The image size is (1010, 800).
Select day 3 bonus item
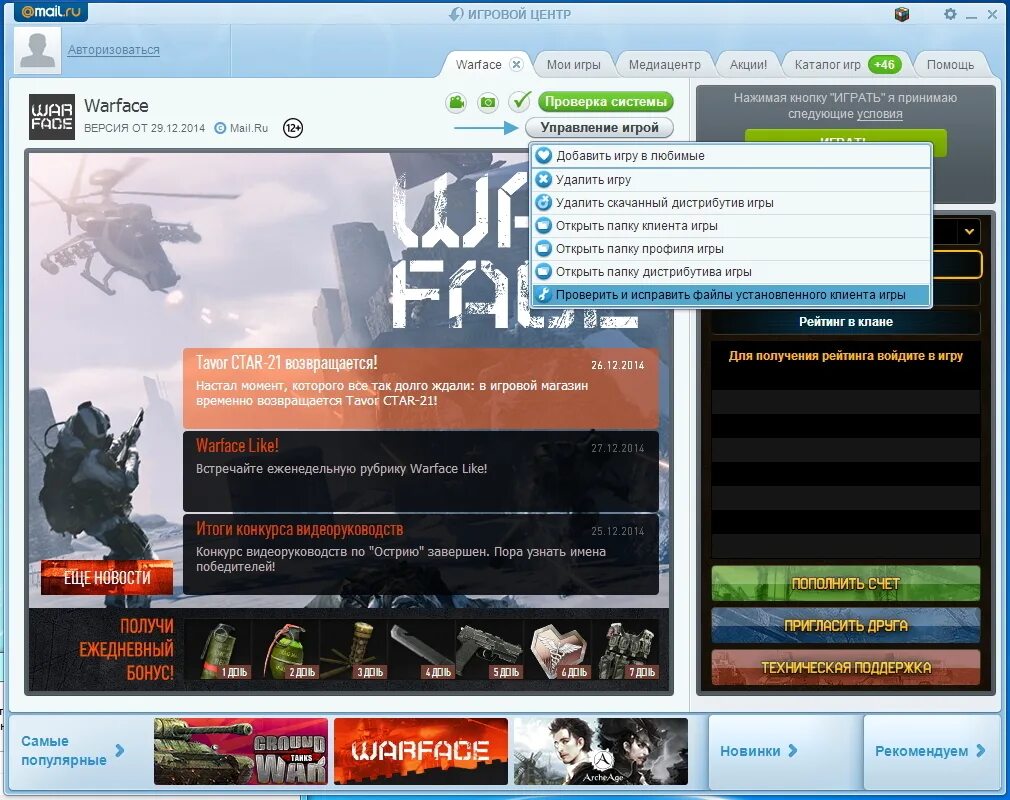click(x=354, y=649)
